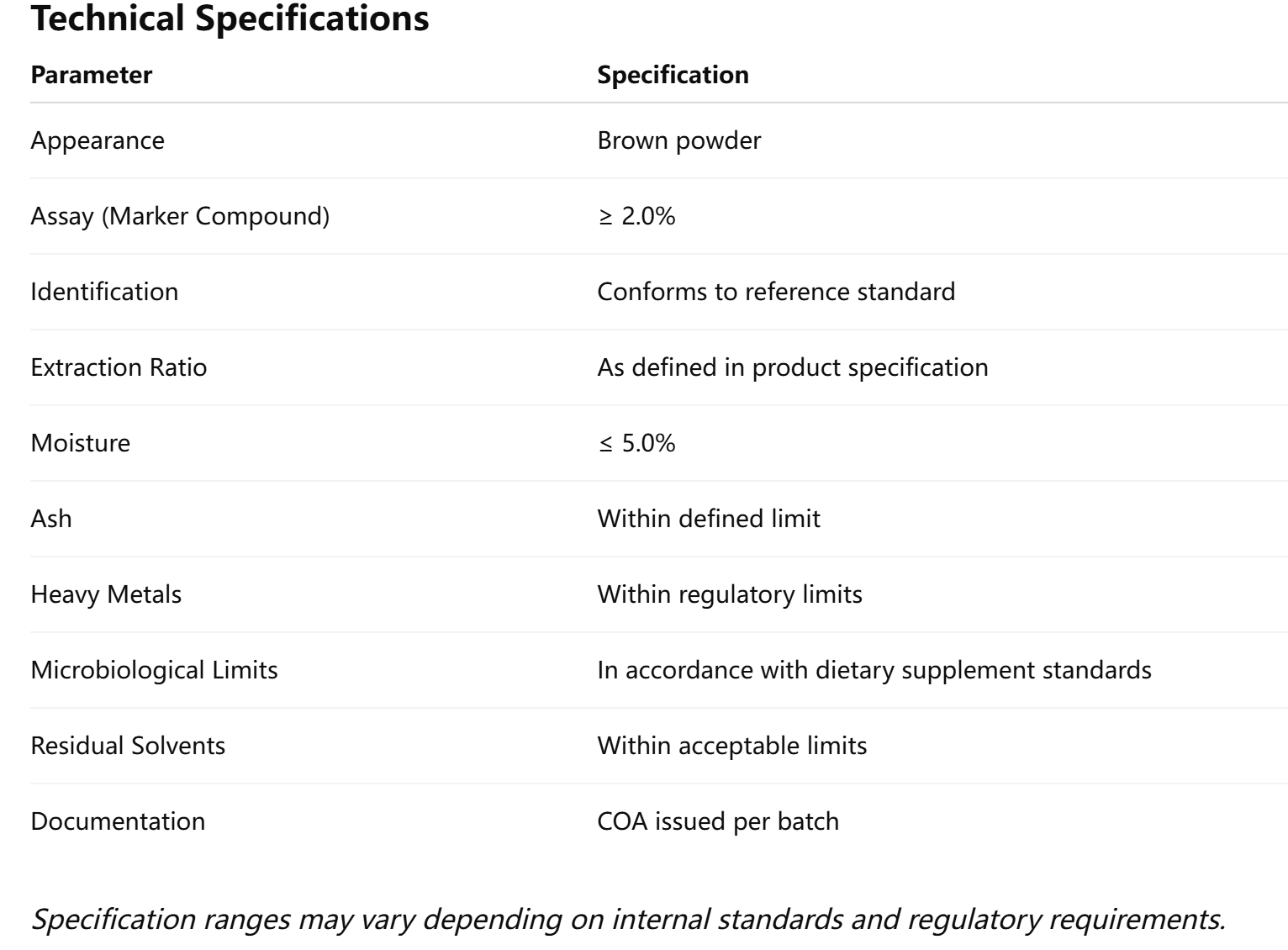
Task: Select the Appearance parameter cell
Action: (98, 140)
